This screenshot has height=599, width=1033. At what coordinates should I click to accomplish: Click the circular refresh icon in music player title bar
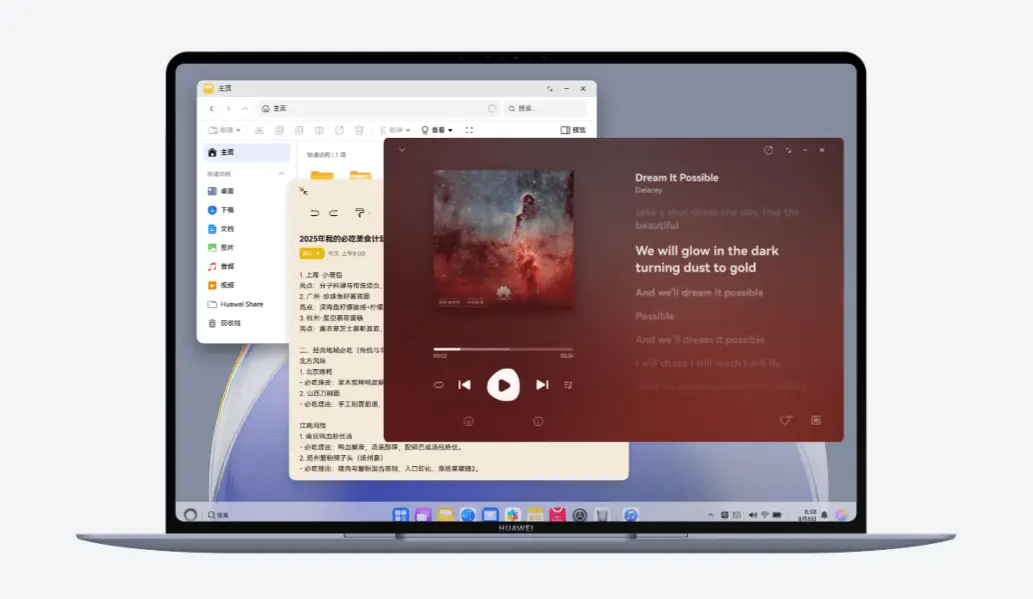click(x=768, y=150)
